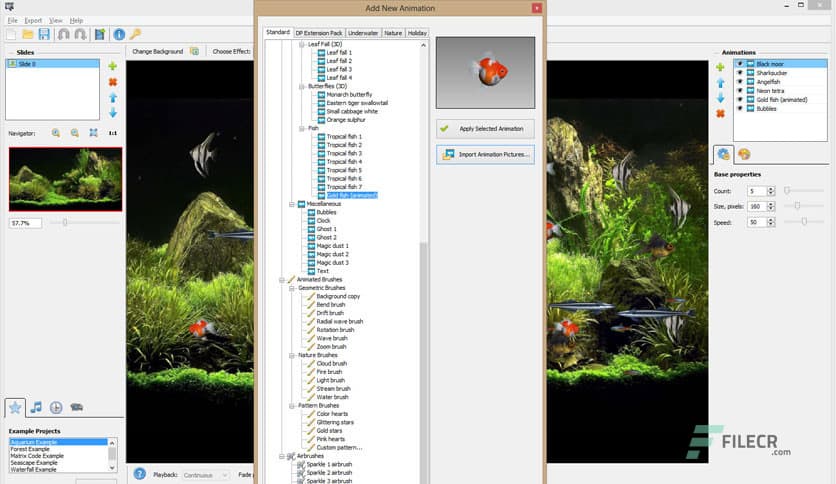This screenshot has width=836, height=484.
Task: Click the export/publish toolbar icon
Action: (x=100, y=35)
